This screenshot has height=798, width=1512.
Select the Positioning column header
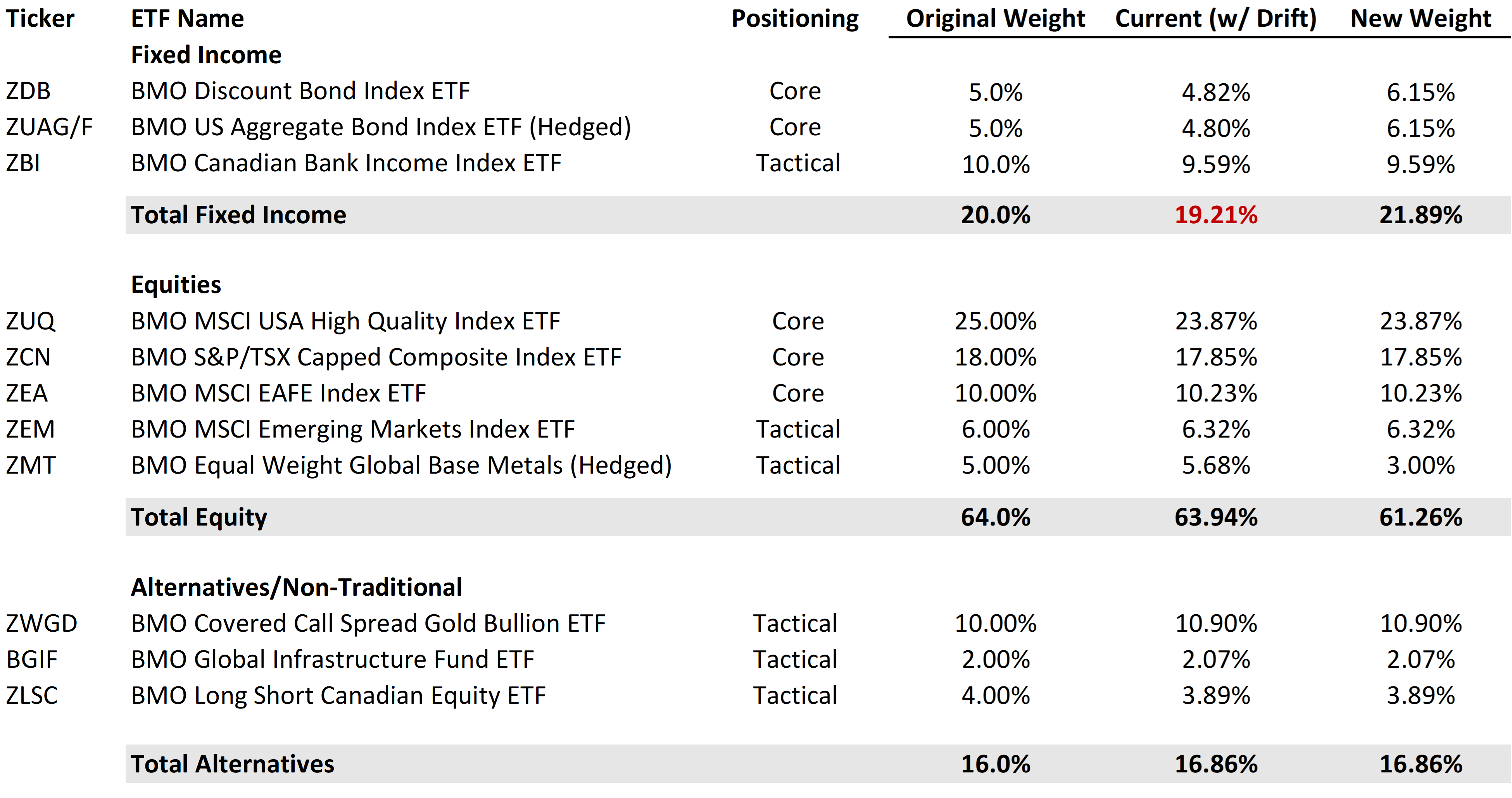(x=795, y=19)
